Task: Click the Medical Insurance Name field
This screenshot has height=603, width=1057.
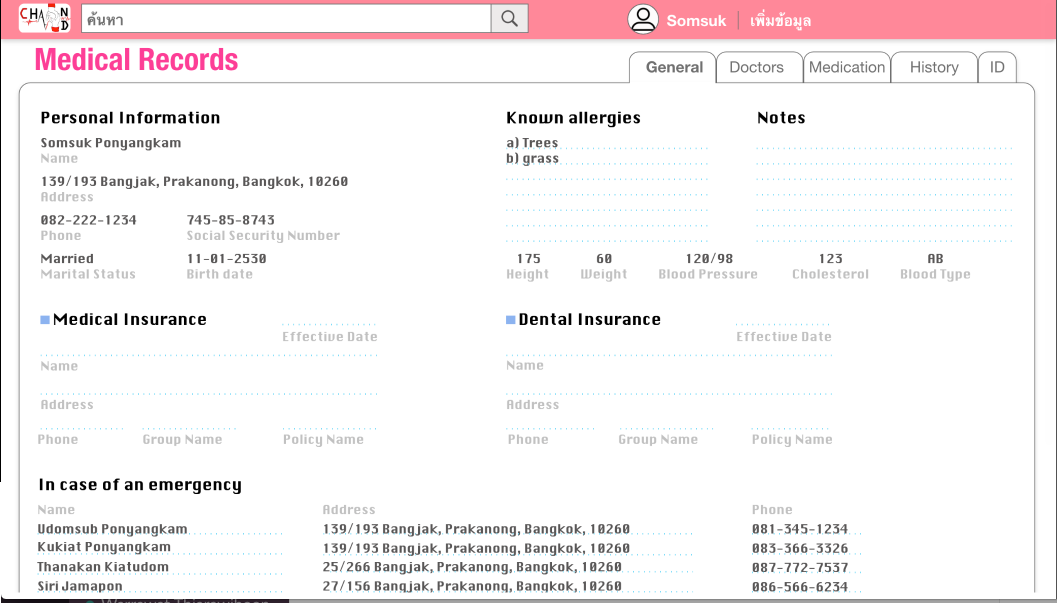Action: [x=209, y=351]
